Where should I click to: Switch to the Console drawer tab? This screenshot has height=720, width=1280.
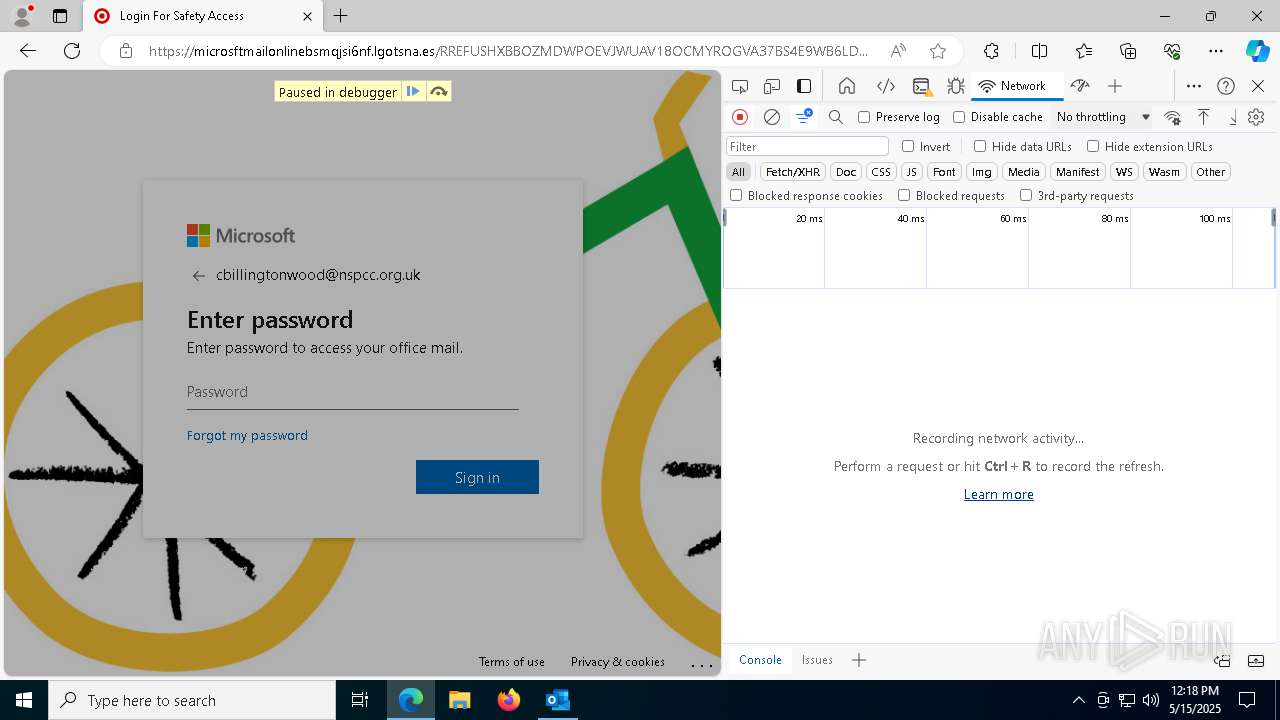(760, 660)
